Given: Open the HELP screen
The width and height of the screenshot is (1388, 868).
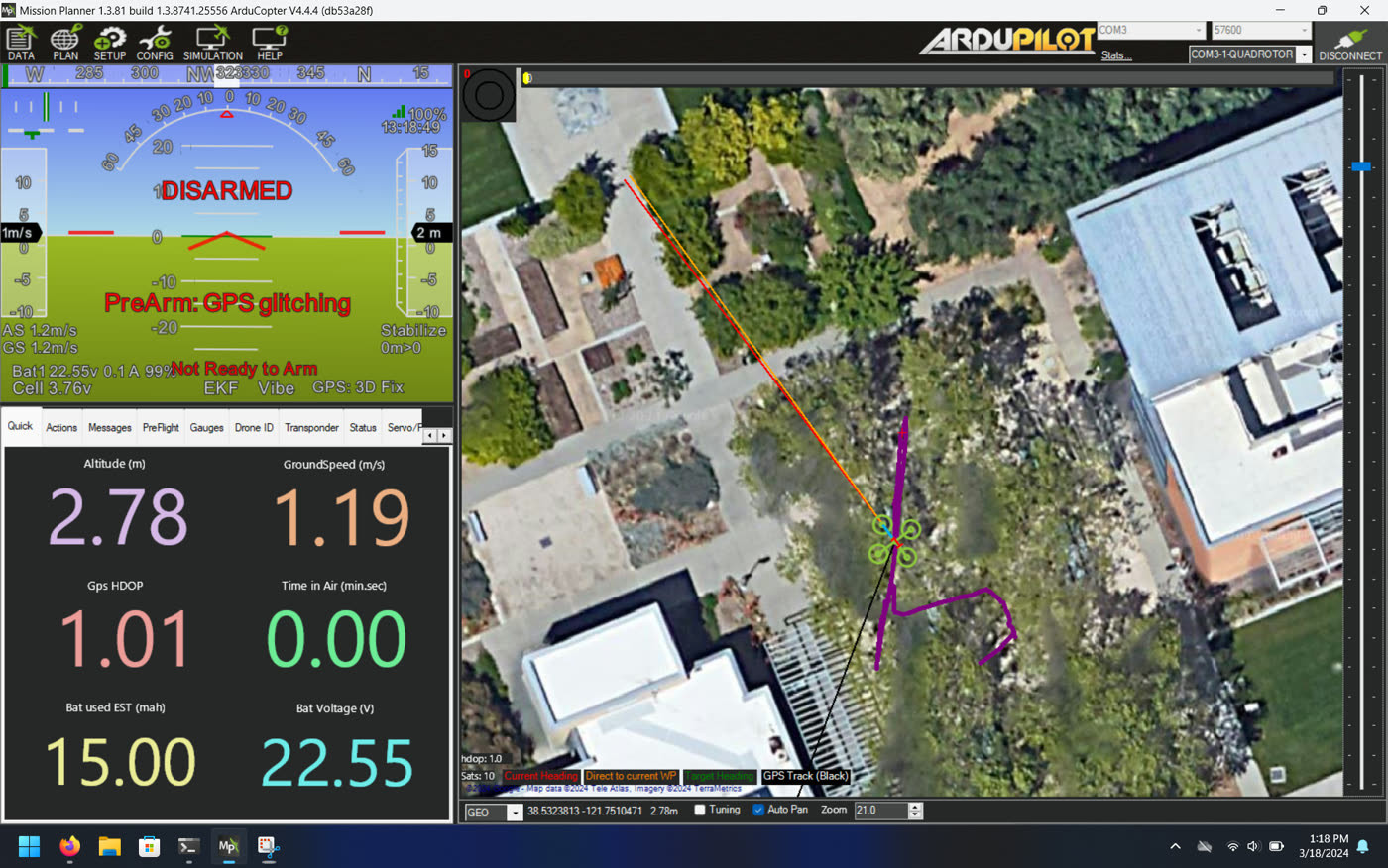Looking at the screenshot, I should pyautogui.click(x=270, y=44).
